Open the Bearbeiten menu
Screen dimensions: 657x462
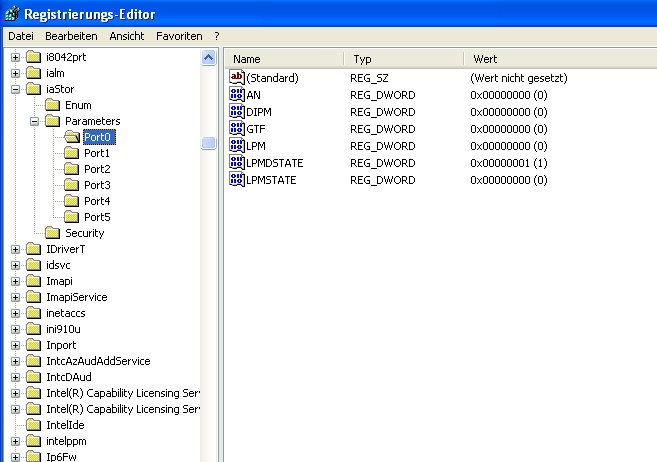click(71, 36)
